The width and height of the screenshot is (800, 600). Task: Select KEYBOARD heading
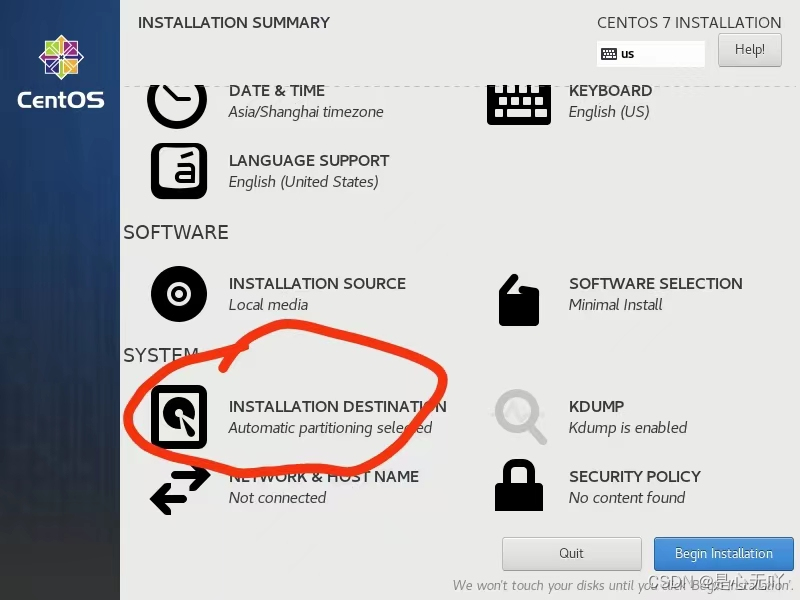pos(610,91)
